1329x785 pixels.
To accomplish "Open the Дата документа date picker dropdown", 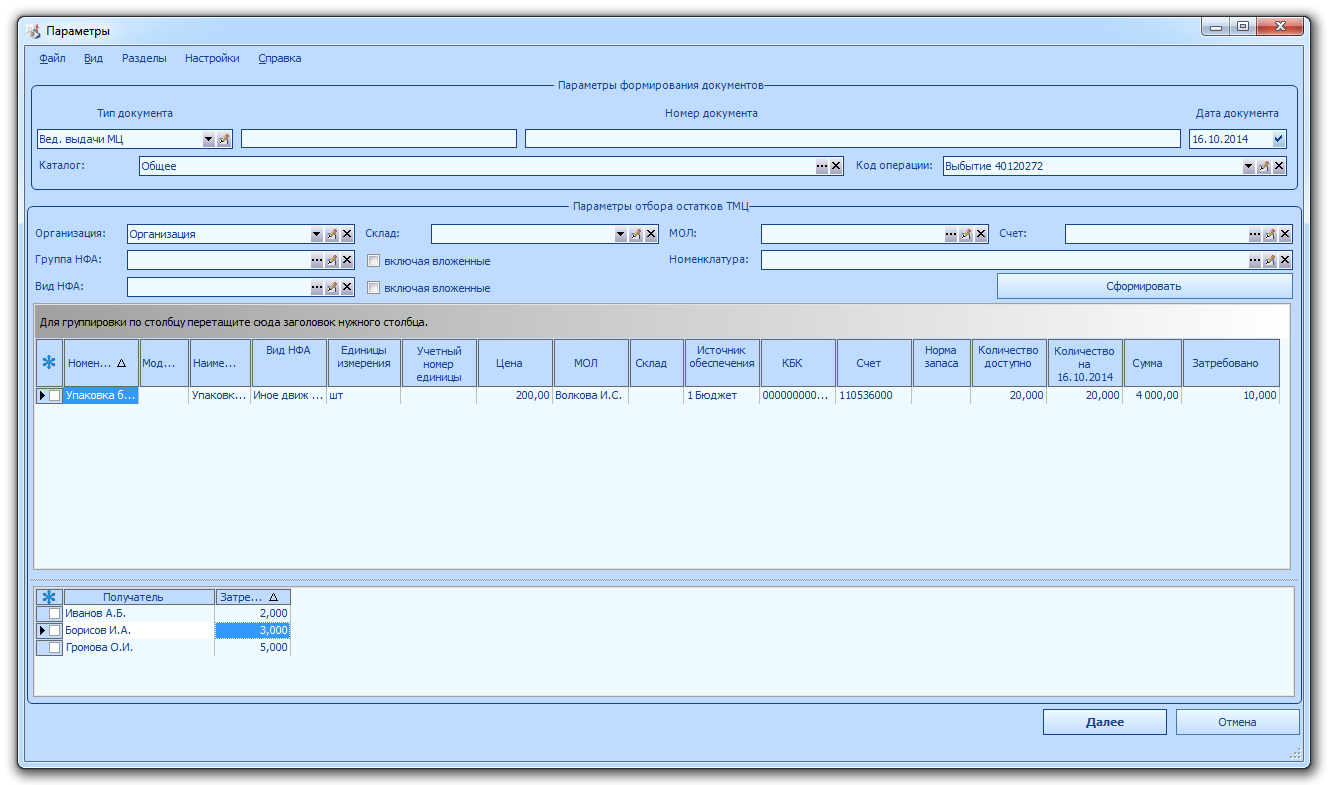I will click(1279, 140).
